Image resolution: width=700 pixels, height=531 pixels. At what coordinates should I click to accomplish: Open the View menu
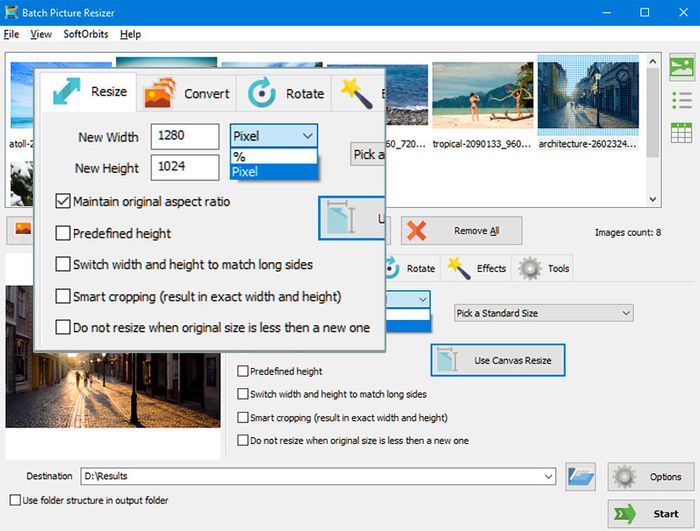point(41,34)
